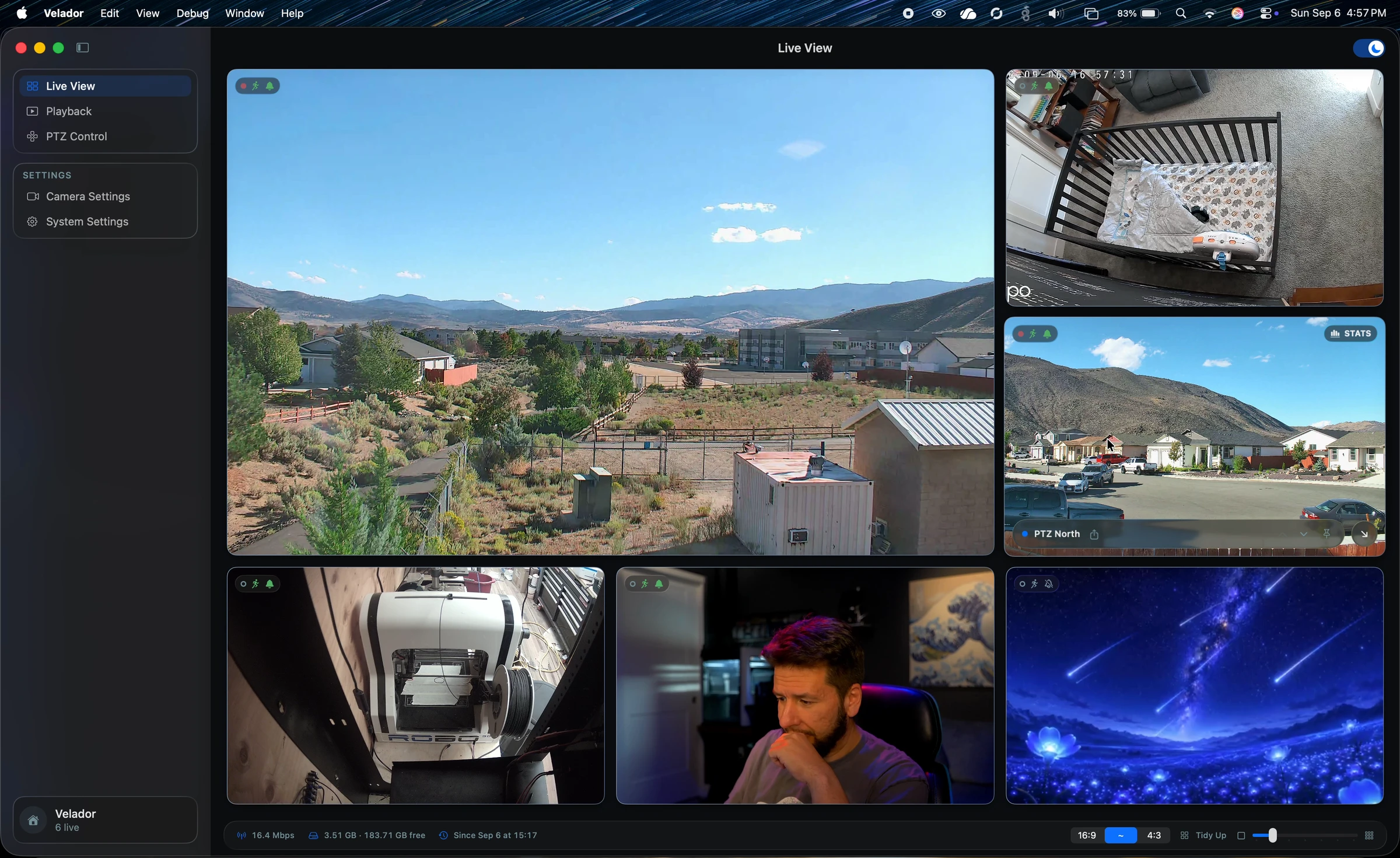
Task: Show STATS for PTZ North camera
Action: point(1350,334)
